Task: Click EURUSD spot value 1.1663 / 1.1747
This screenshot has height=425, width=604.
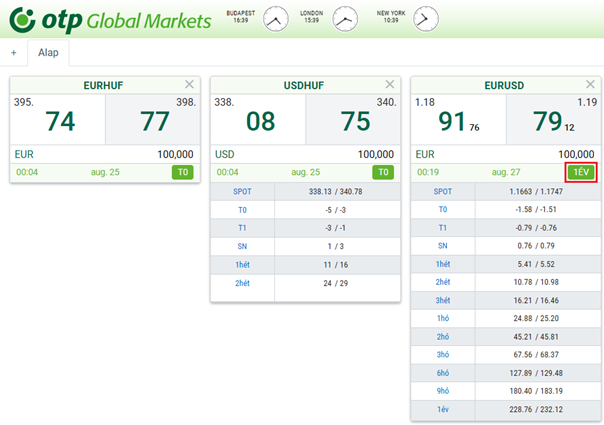Action: (536, 192)
